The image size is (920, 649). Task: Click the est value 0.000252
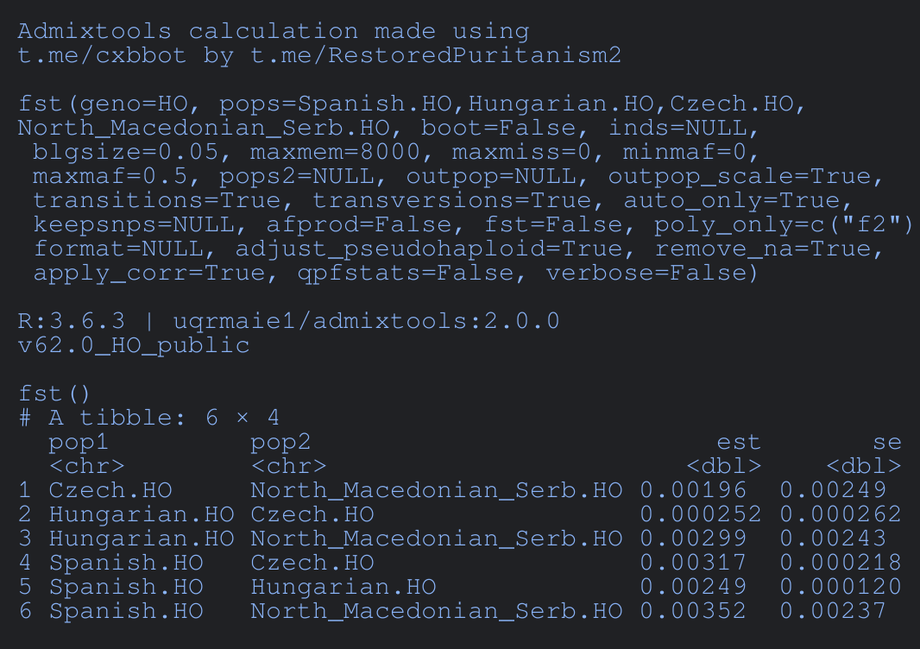pos(700,514)
